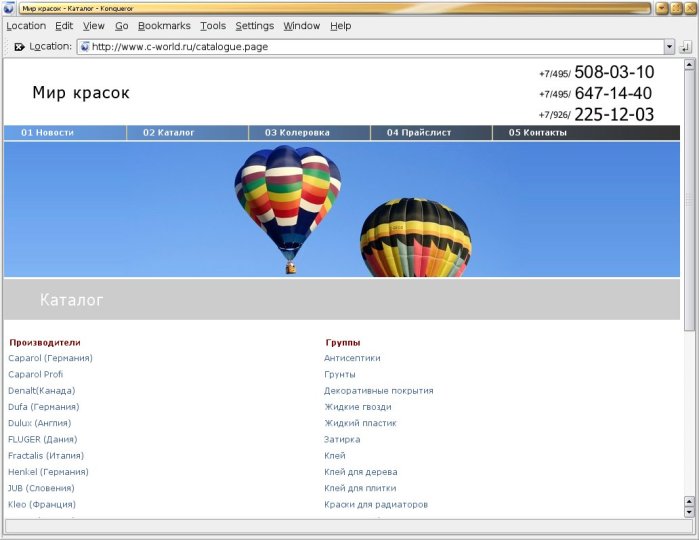Click phone number 647-14-40
This screenshot has width=699, height=540.
pos(613,93)
